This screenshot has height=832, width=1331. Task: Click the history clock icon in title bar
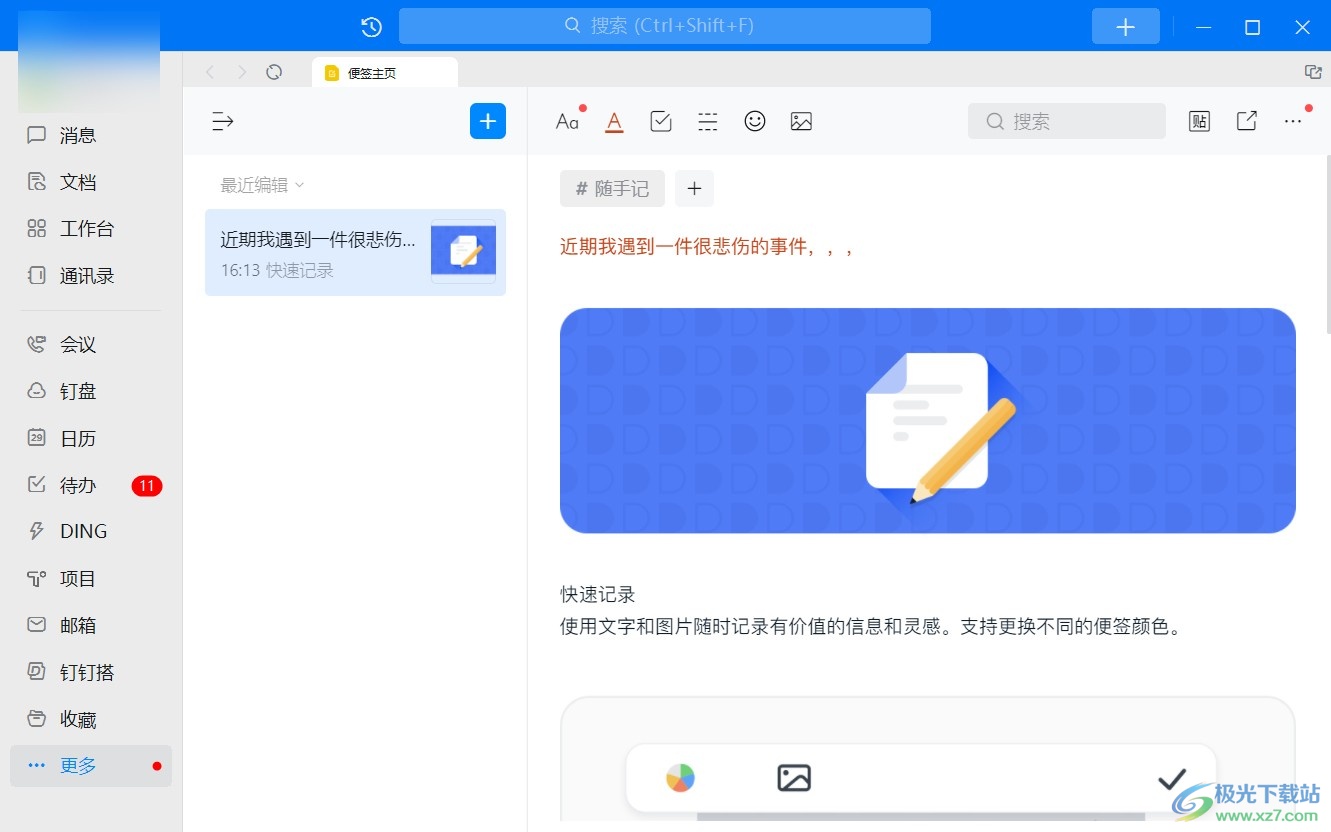click(372, 27)
